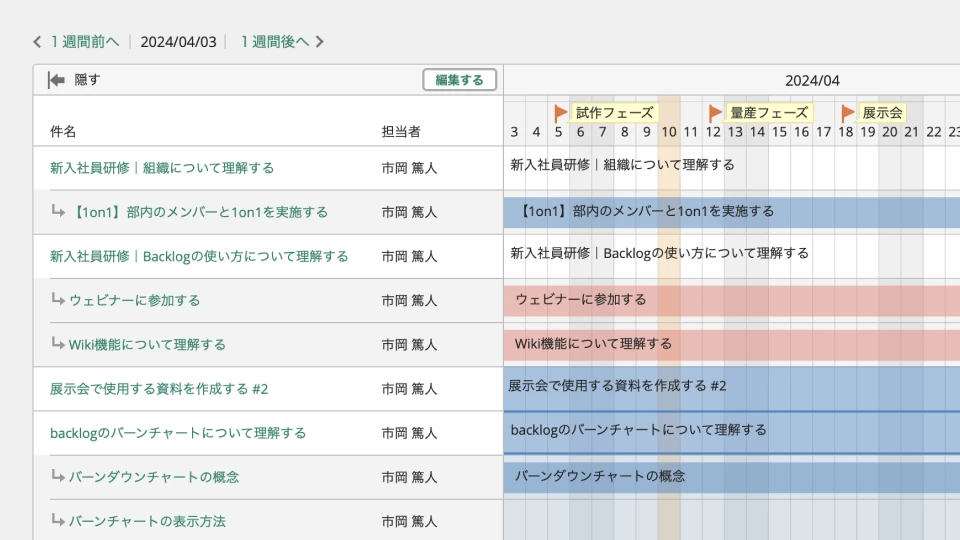The width and height of the screenshot is (960, 540).
Task: Click the 展示会 milestone flag icon
Action: (x=847, y=113)
